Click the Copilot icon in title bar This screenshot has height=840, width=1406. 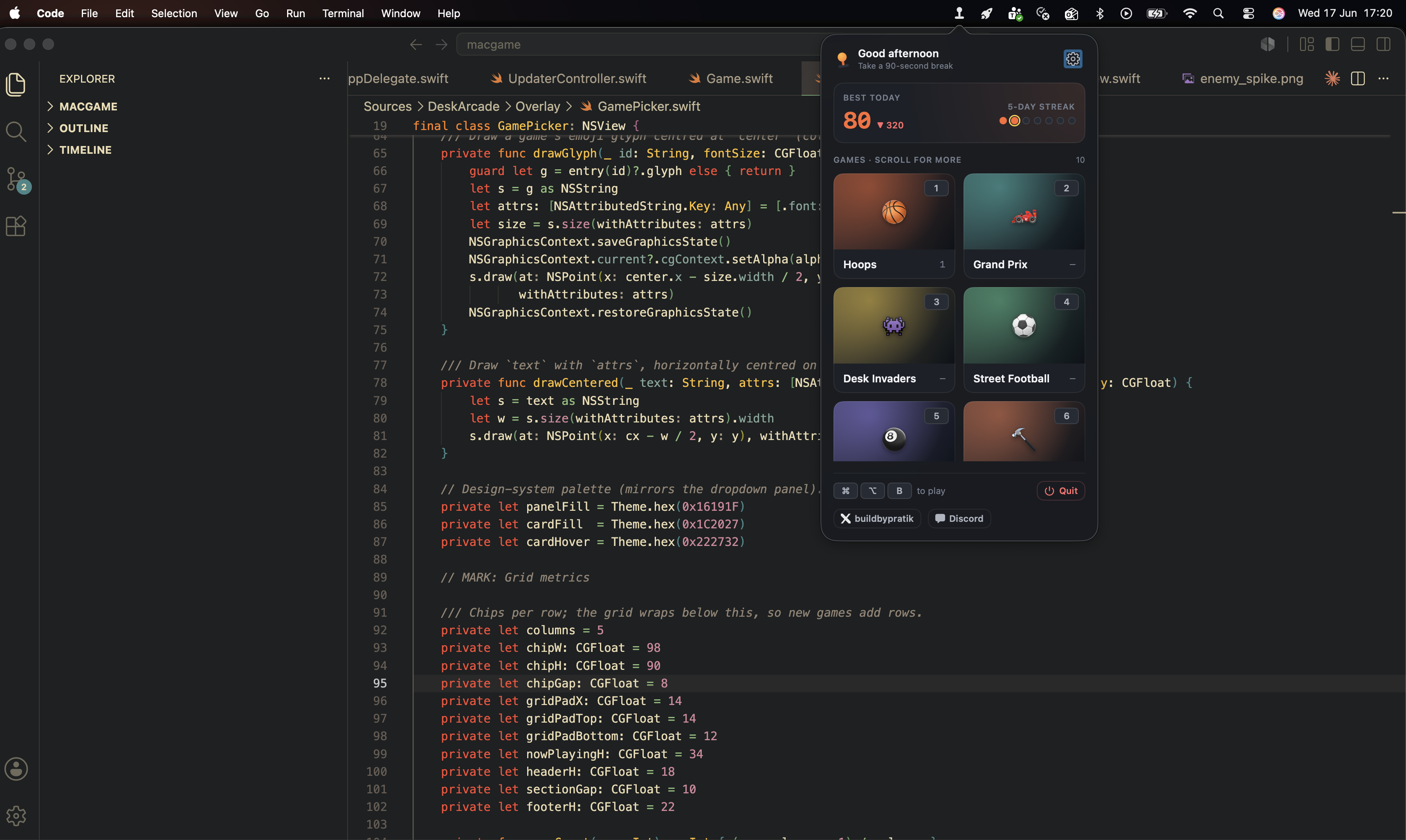tap(1268, 44)
